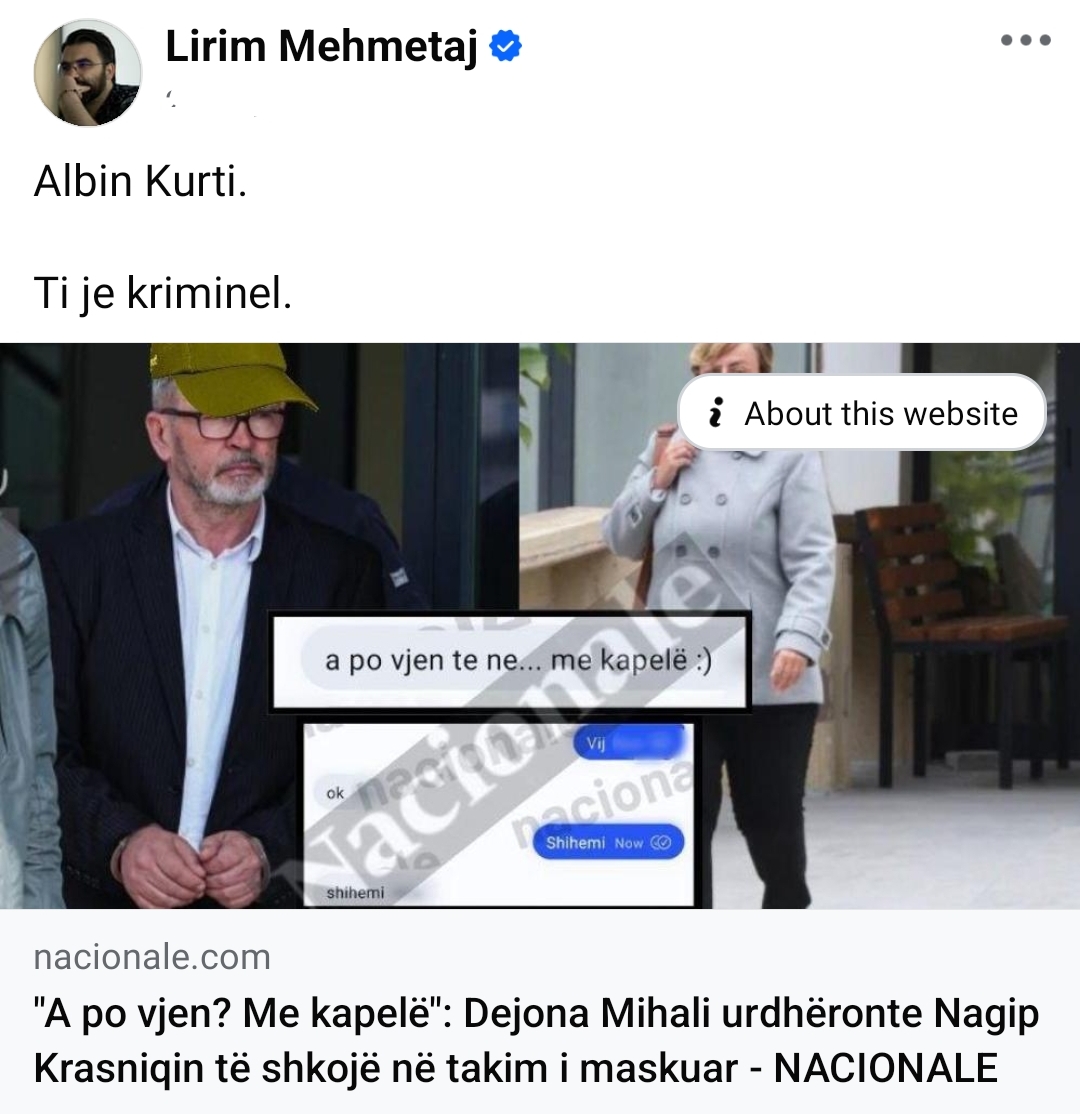Click the blue verified badge icon
The image size is (1080, 1114).
coord(506,46)
